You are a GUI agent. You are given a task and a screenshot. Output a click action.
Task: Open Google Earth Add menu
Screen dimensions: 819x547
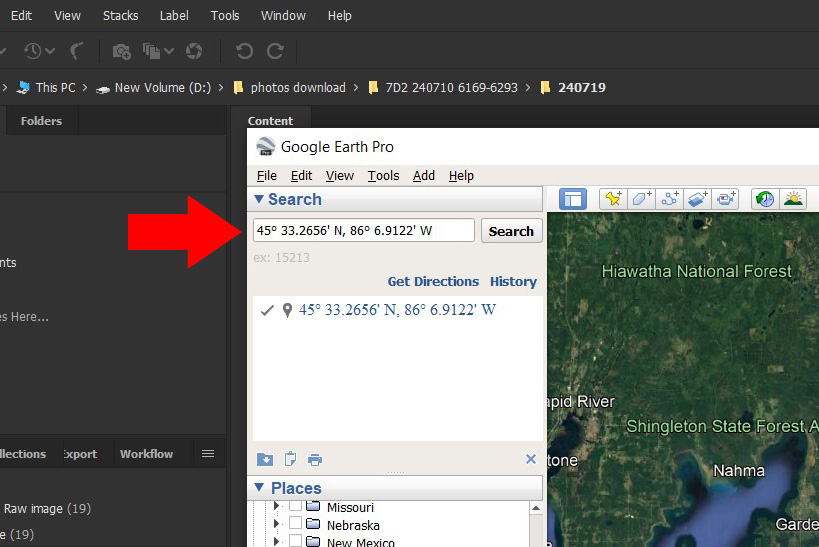424,176
